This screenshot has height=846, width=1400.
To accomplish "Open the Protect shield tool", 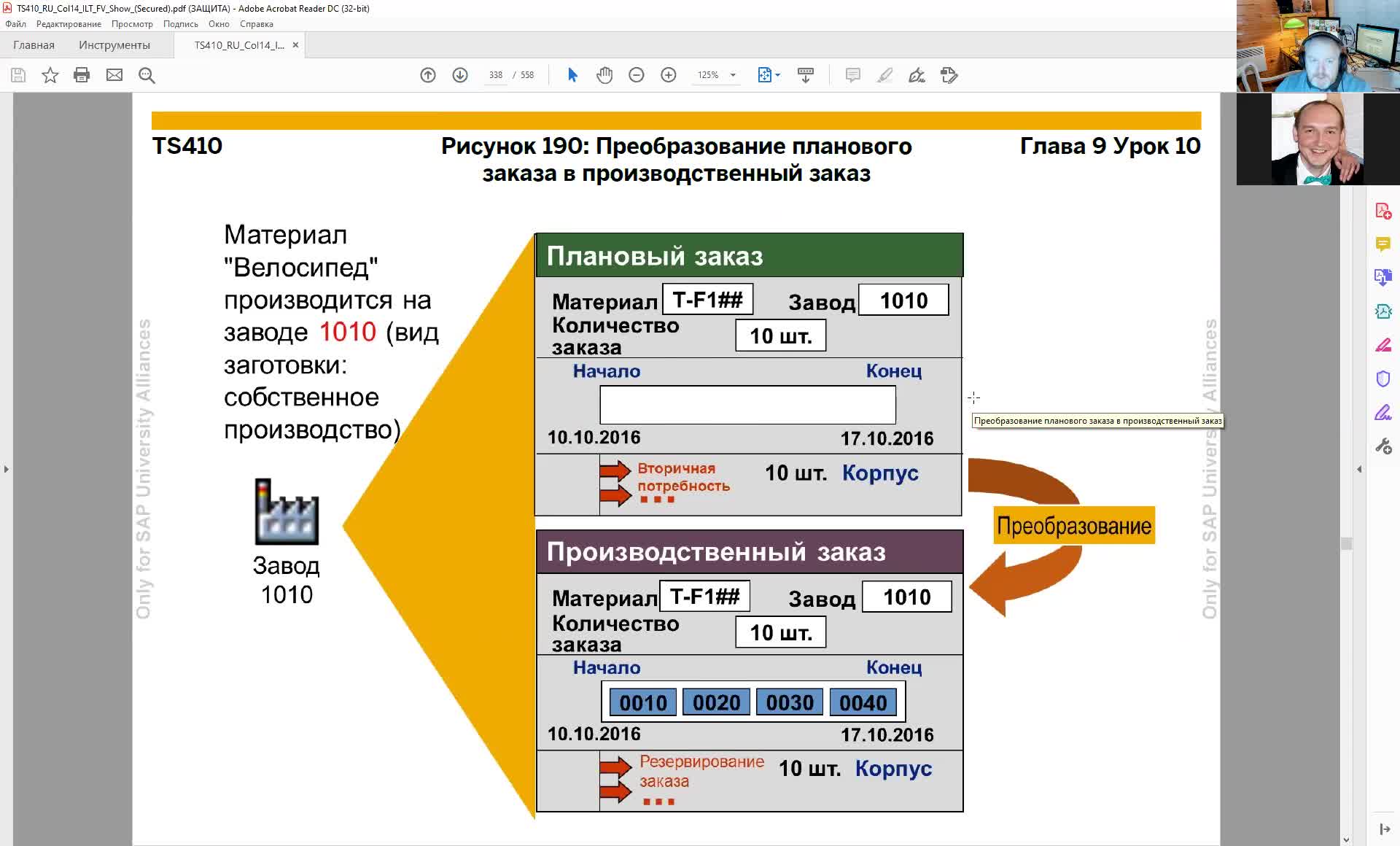I will coord(1383,379).
